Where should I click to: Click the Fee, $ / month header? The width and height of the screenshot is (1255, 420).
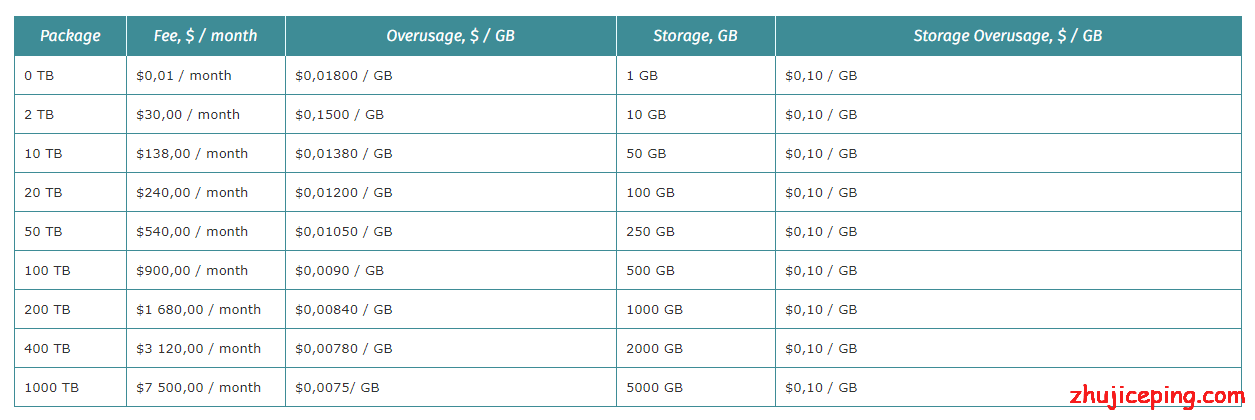coord(206,36)
